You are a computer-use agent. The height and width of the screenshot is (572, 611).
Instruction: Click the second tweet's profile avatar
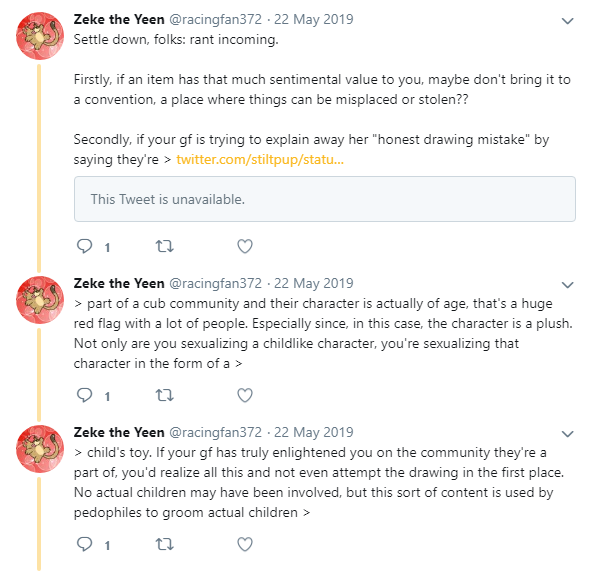click(x=39, y=302)
